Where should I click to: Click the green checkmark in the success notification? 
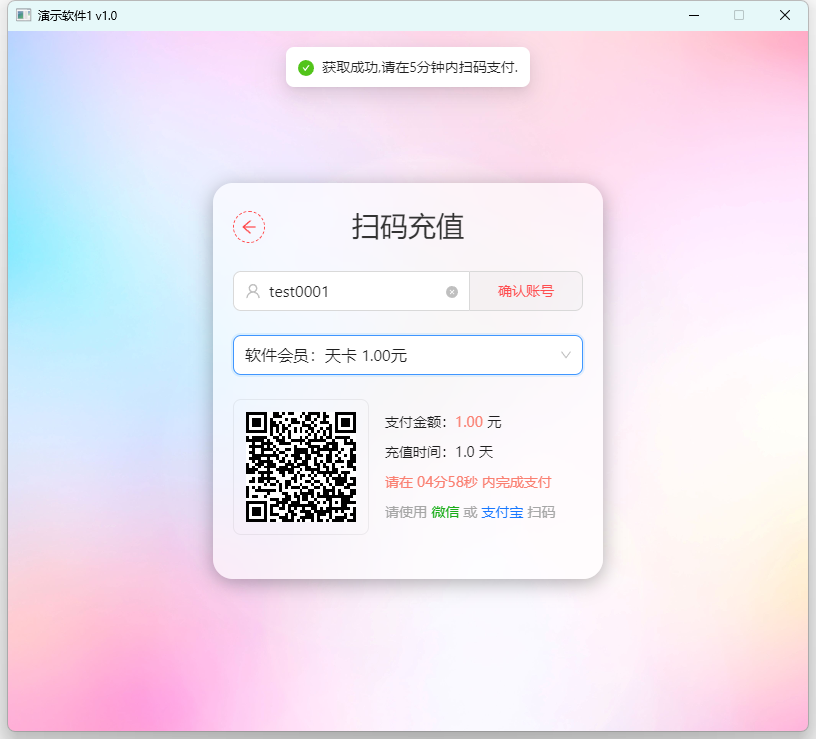click(x=306, y=68)
